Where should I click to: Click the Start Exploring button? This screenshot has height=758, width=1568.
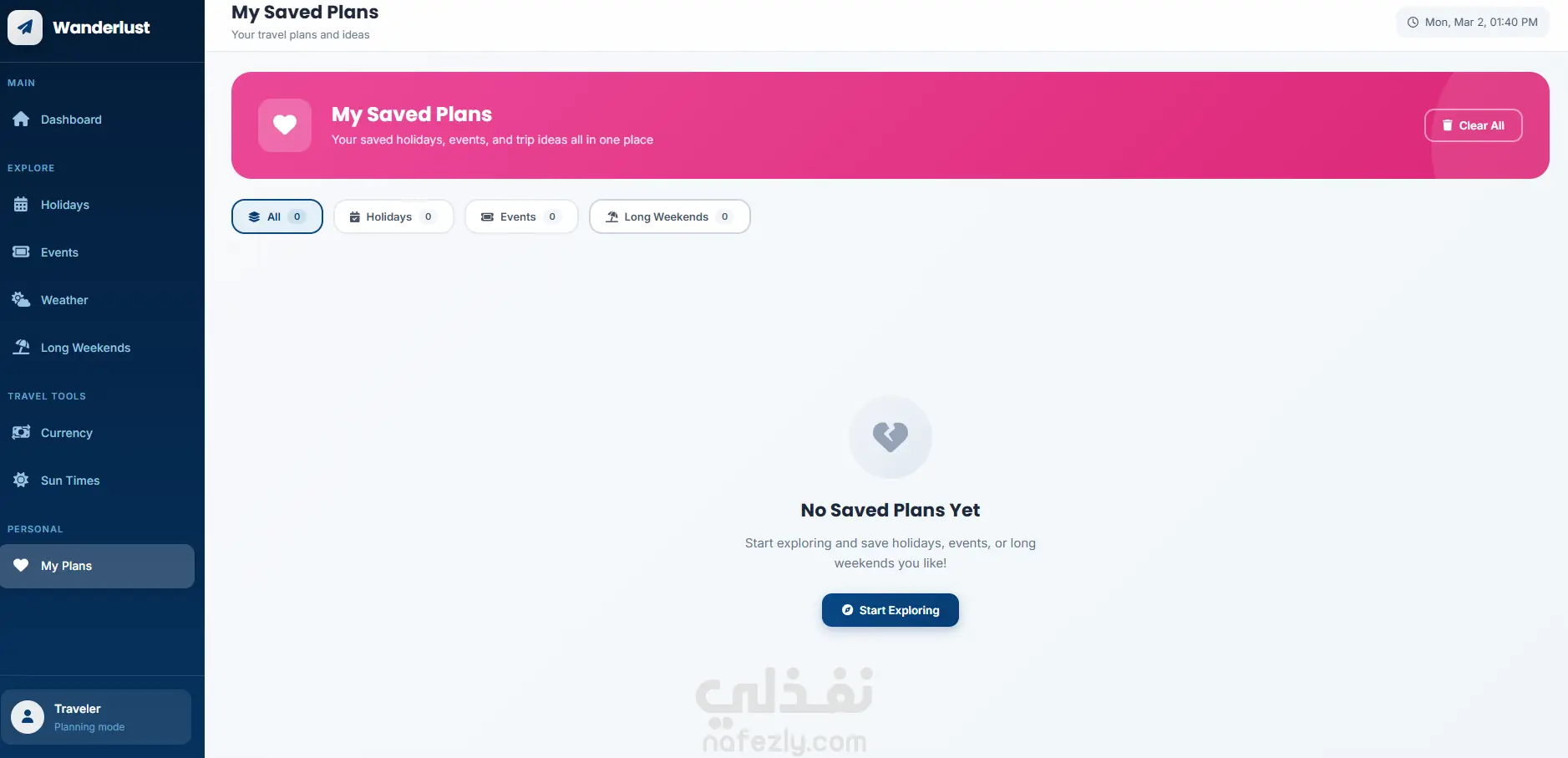pos(891,610)
